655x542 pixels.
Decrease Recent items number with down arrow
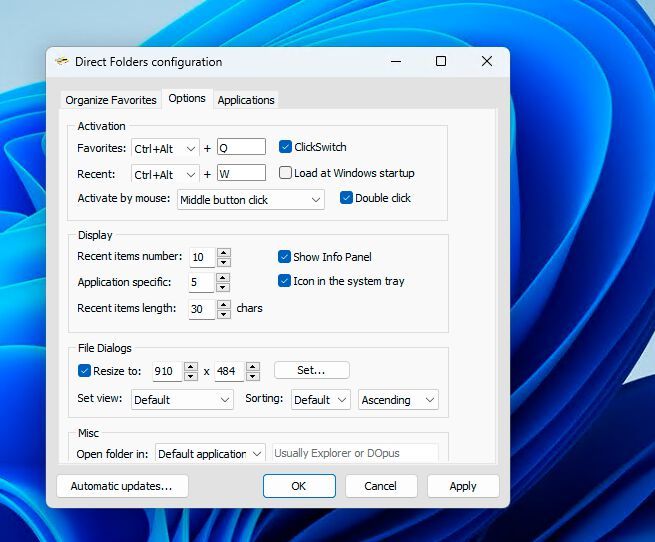(223, 262)
